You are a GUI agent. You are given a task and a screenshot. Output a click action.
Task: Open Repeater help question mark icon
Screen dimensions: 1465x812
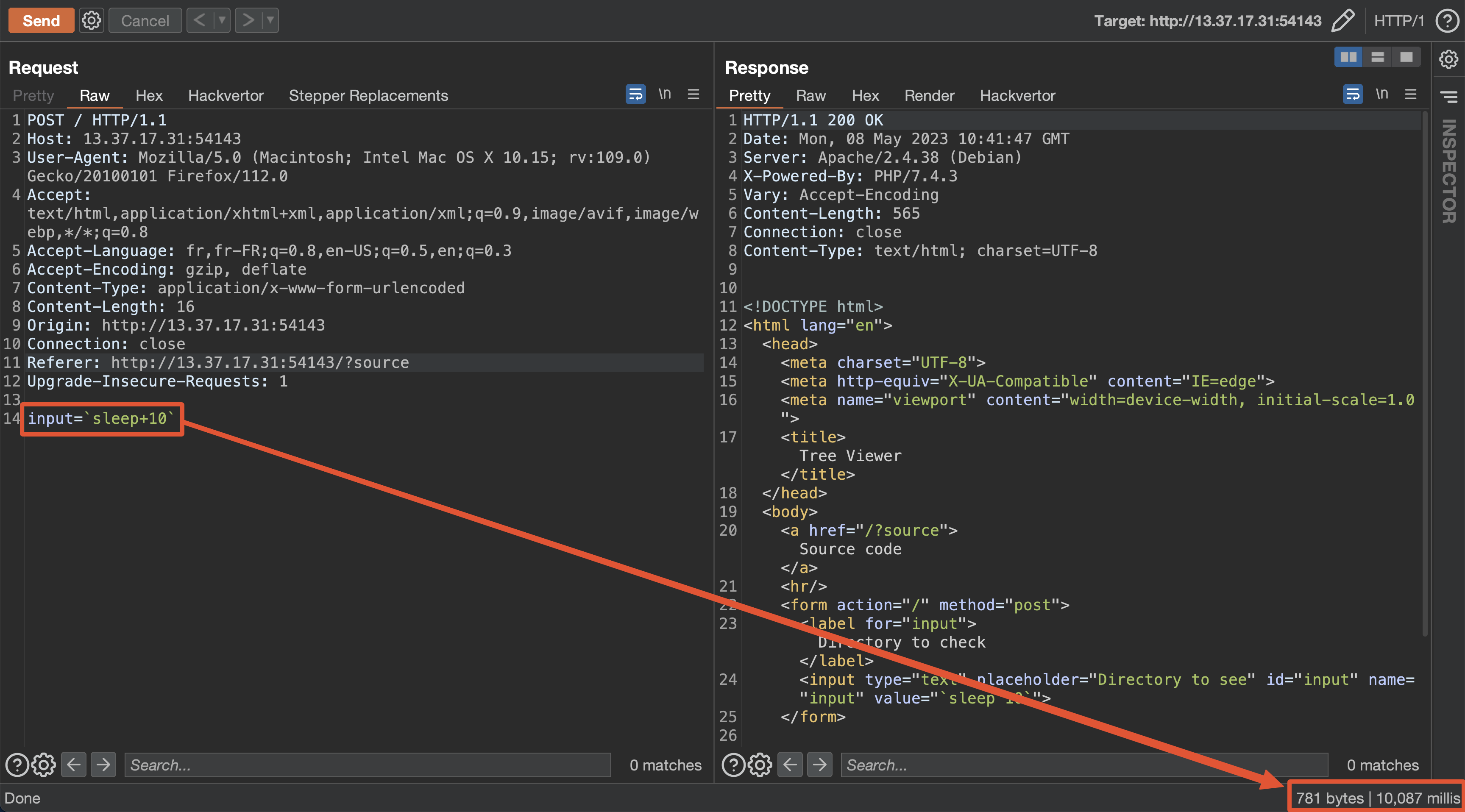coord(1447,21)
